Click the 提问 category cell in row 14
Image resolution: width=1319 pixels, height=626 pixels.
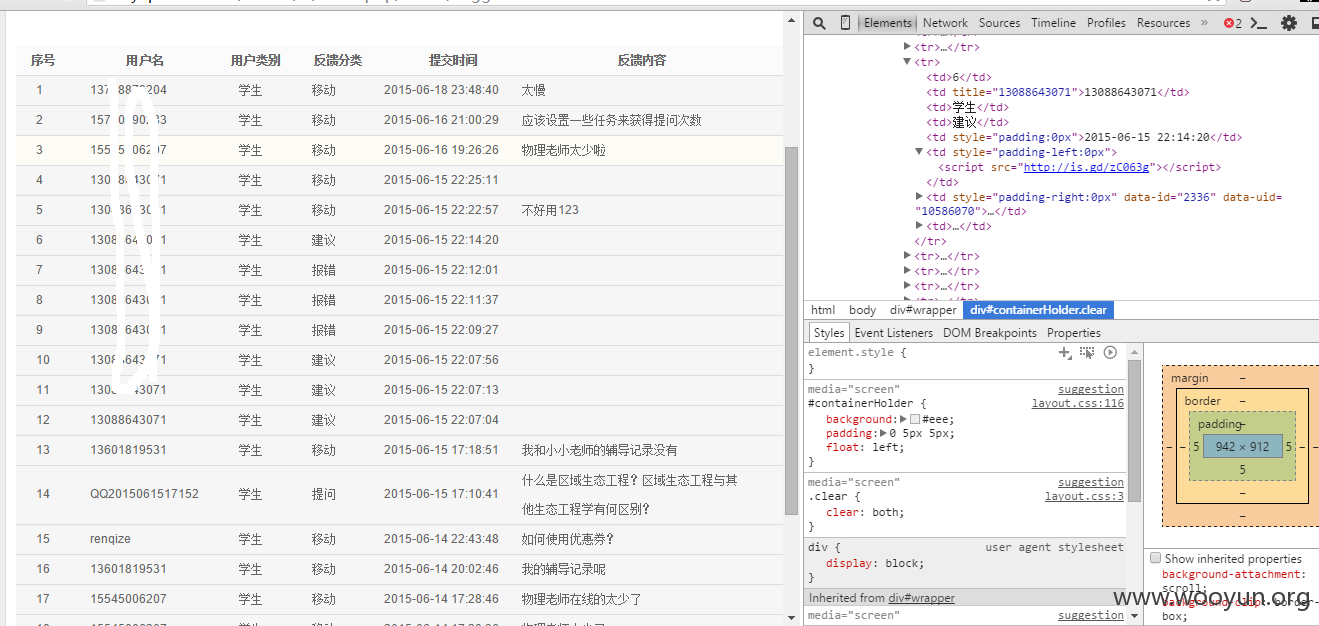click(x=324, y=494)
